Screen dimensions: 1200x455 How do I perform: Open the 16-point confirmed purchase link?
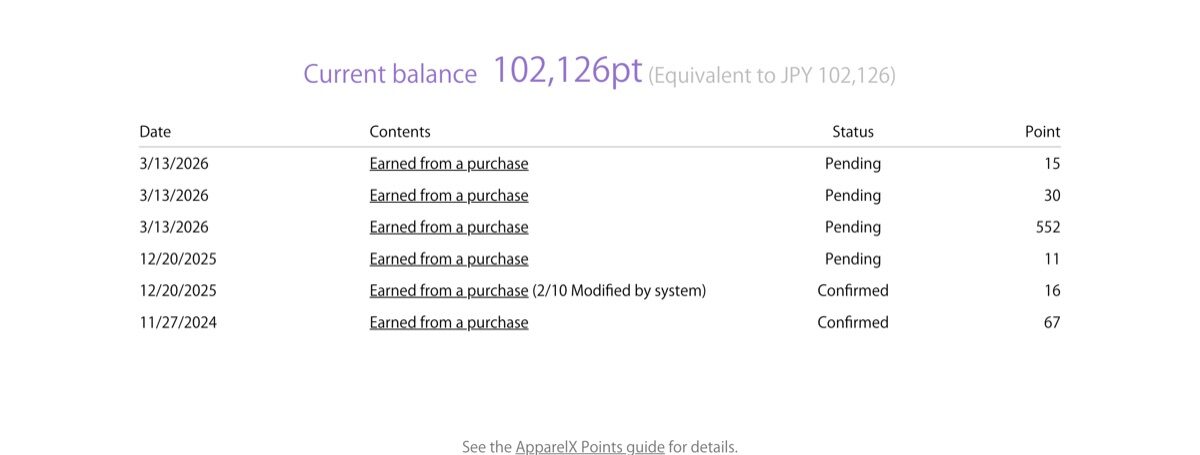[x=449, y=291]
